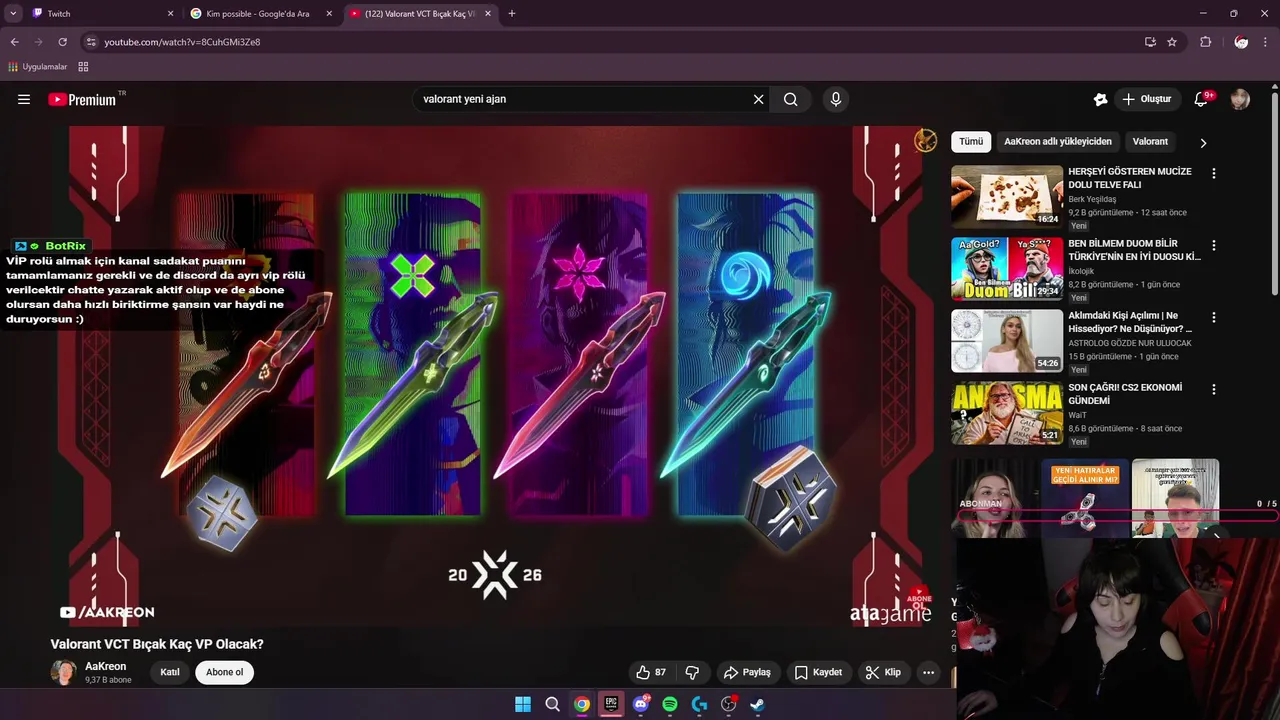The width and height of the screenshot is (1280, 720).
Task: Bookmark this page with the star
Action: 1172,42
